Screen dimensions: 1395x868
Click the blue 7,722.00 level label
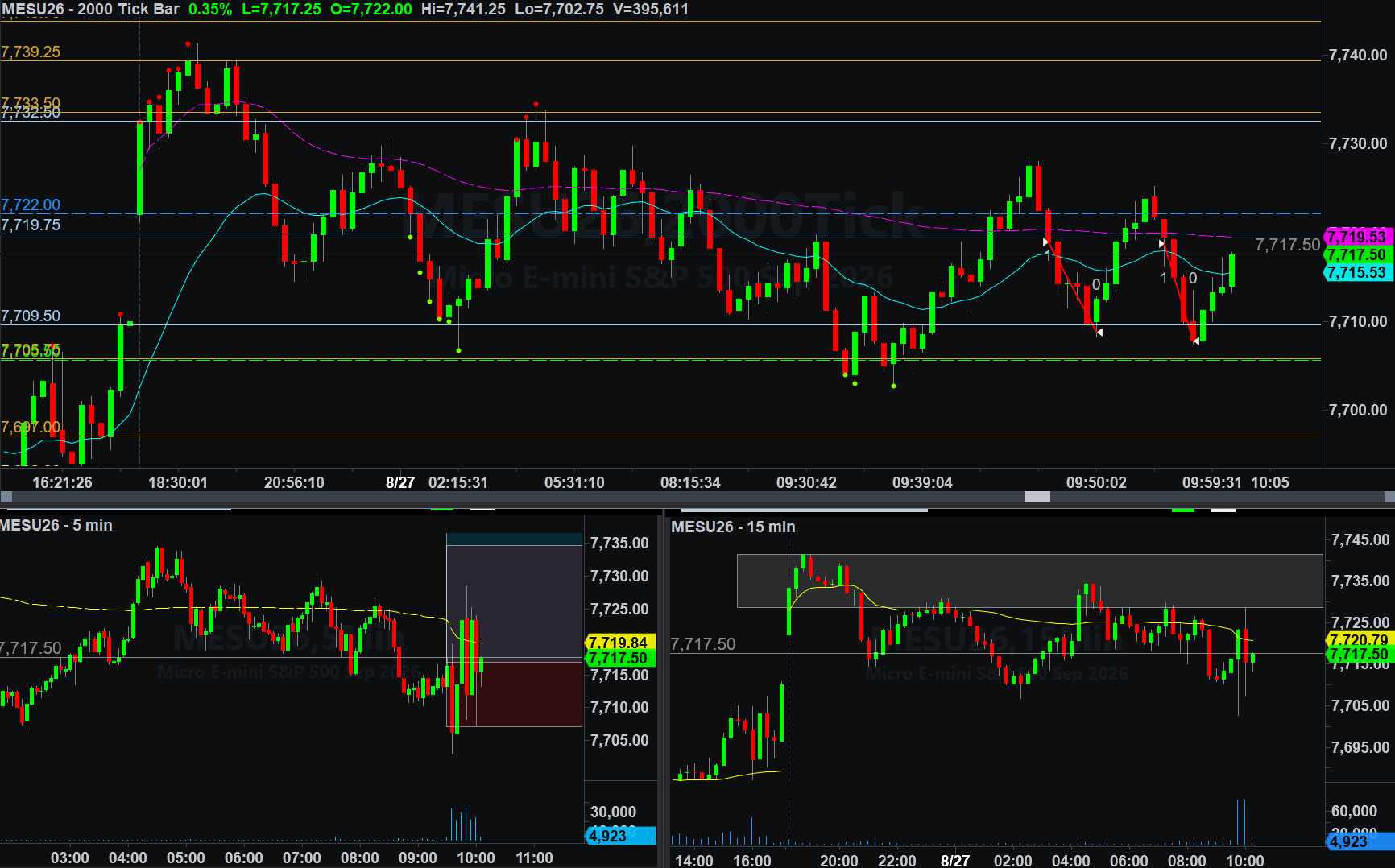(x=31, y=205)
